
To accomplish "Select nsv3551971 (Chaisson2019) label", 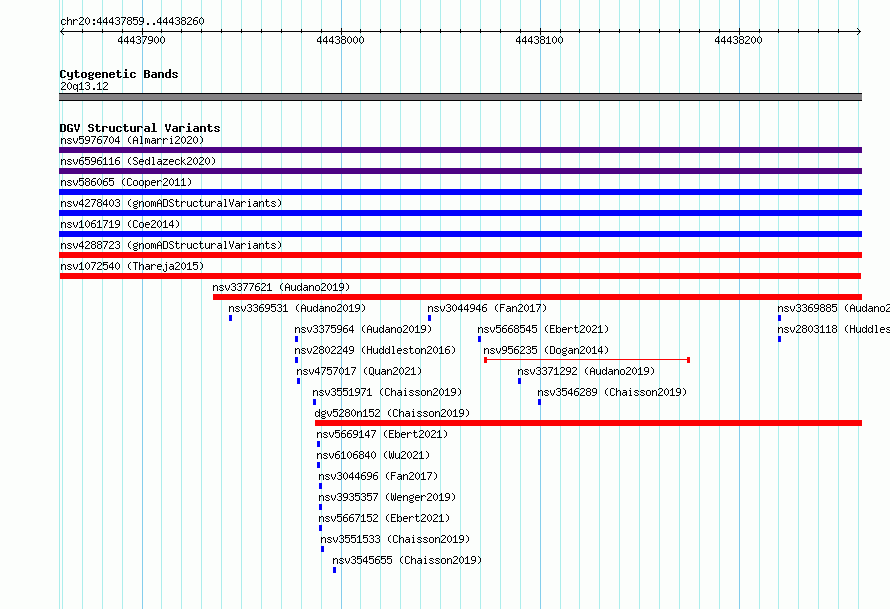I will (x=387, y=392).
